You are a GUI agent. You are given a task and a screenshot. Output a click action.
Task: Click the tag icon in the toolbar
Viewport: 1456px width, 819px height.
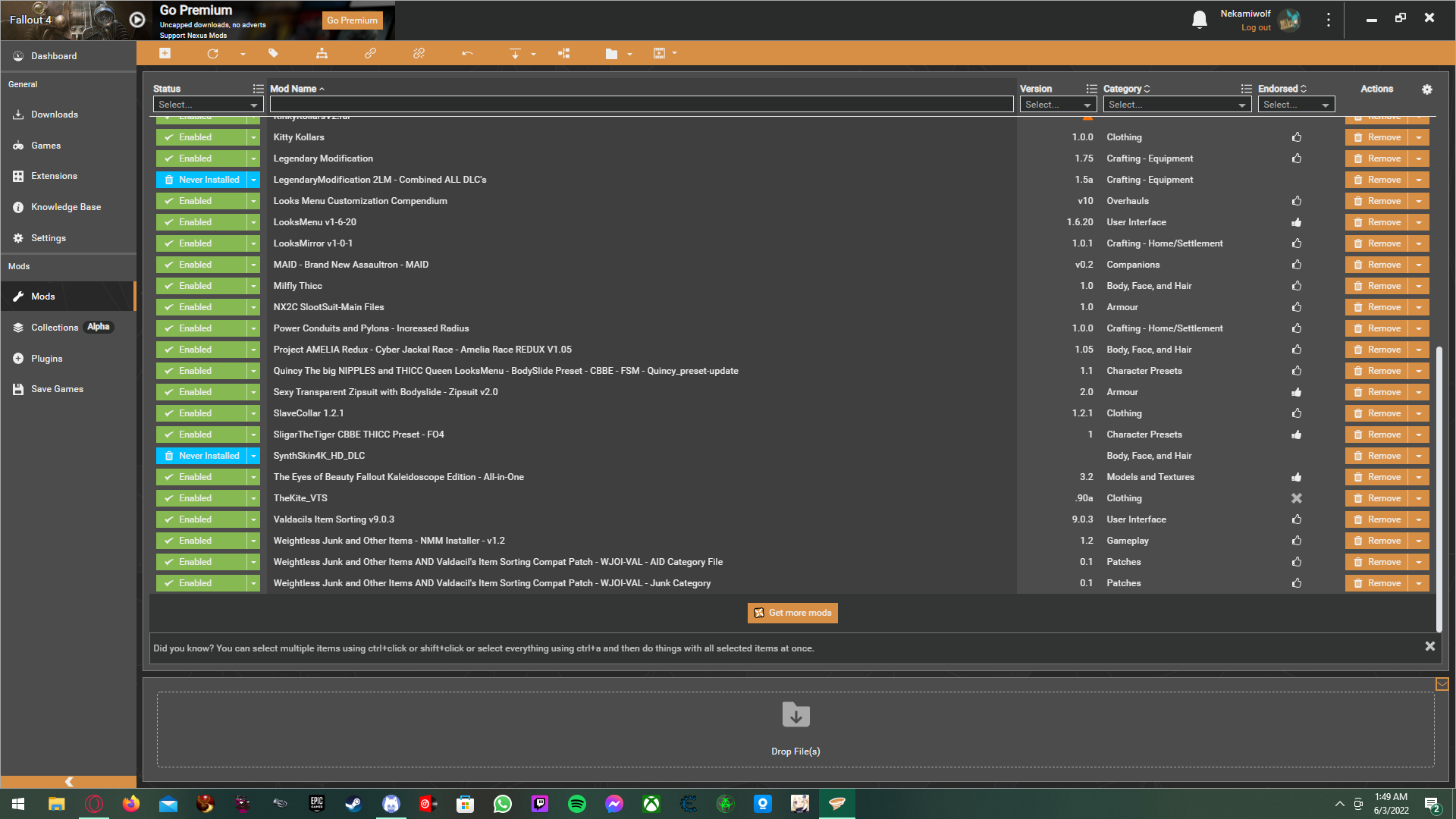click(273, 53)
